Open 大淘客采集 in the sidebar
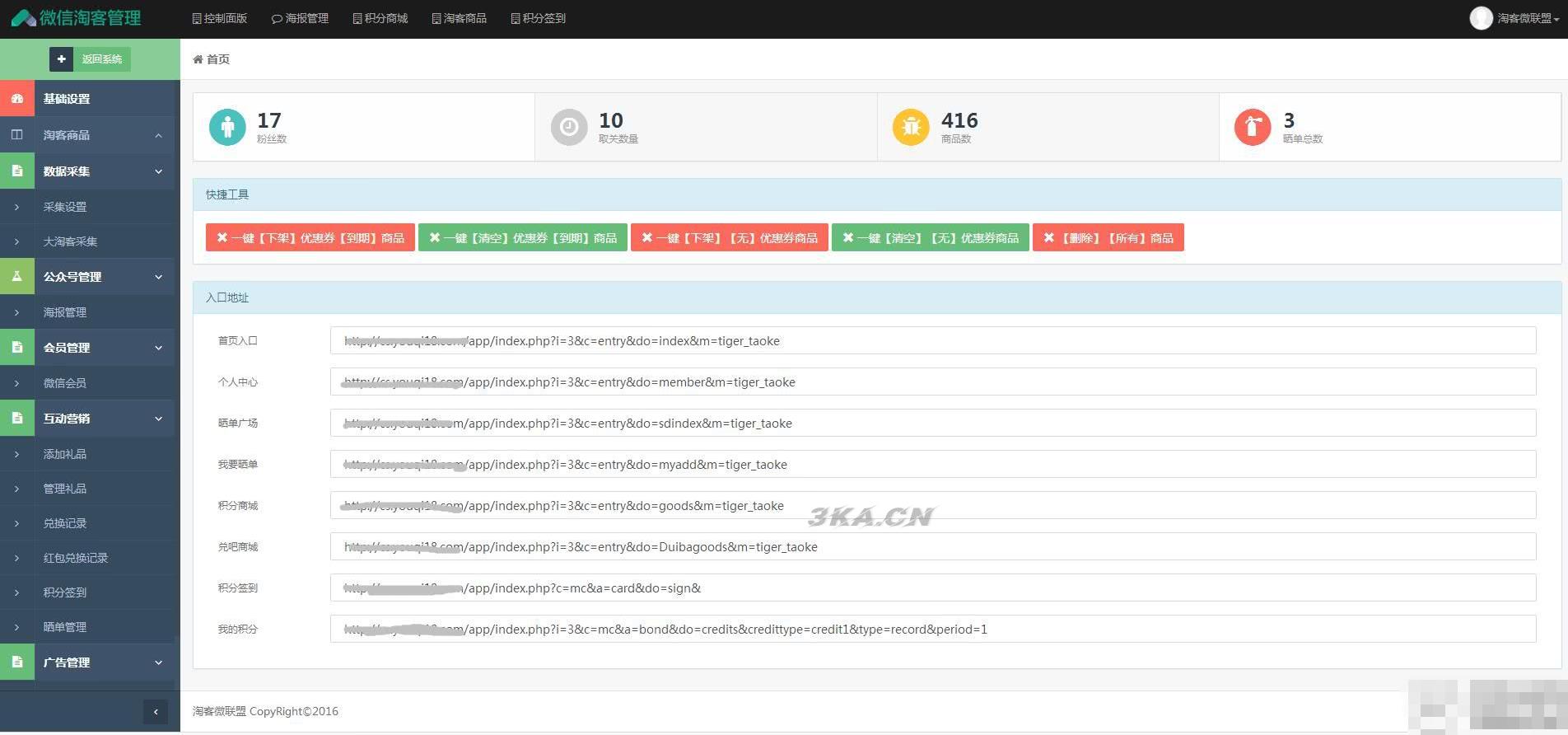This screenshot has width=1568, height=735. [70, 241]
